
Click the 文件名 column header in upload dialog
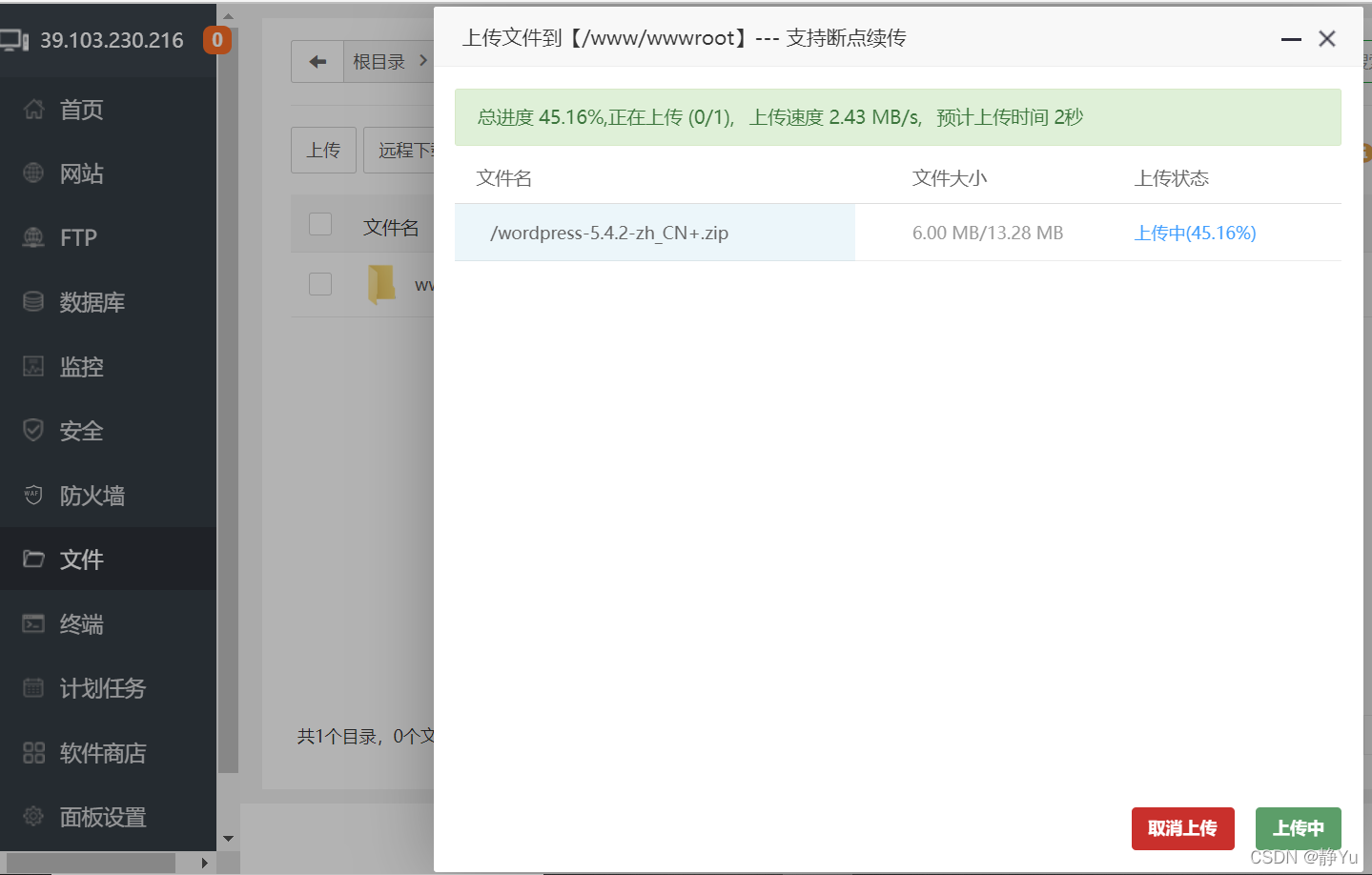click(504, 178)
